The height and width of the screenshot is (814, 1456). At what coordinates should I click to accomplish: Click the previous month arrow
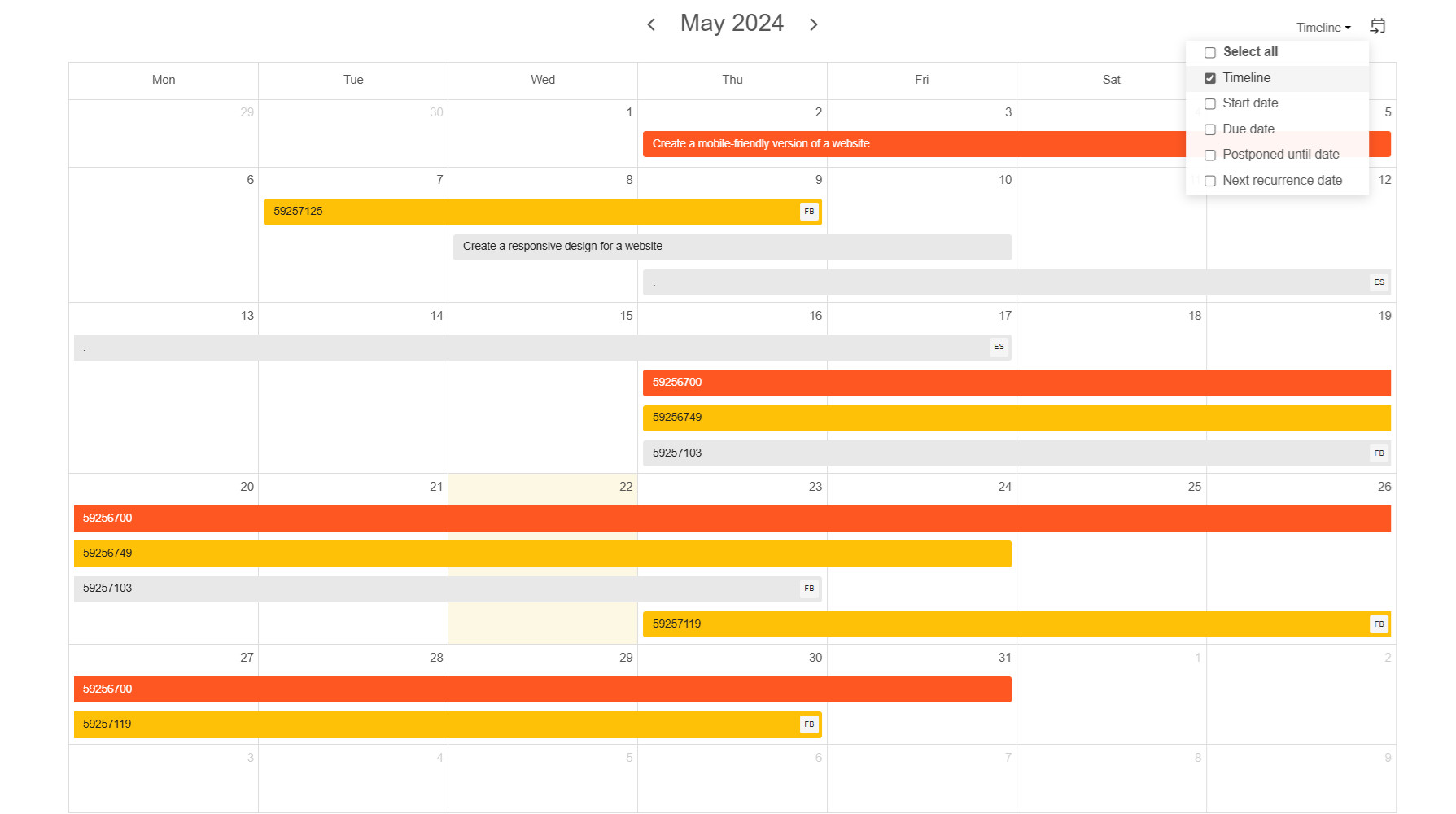point(651,24)
